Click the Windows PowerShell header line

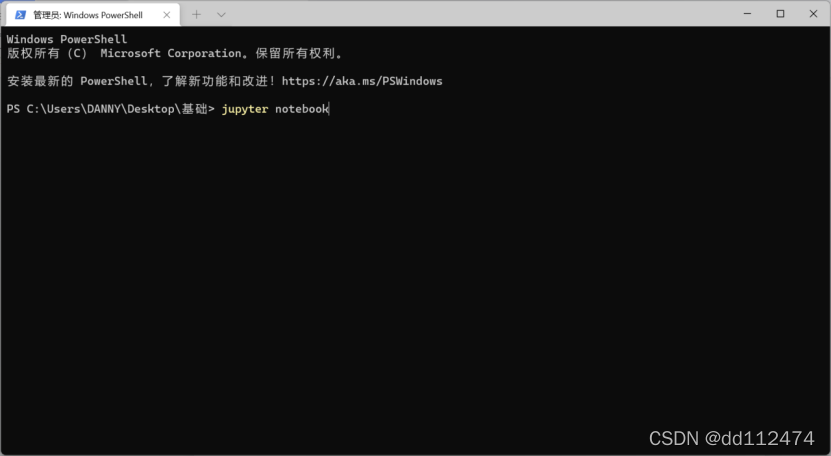click(67, 39)
